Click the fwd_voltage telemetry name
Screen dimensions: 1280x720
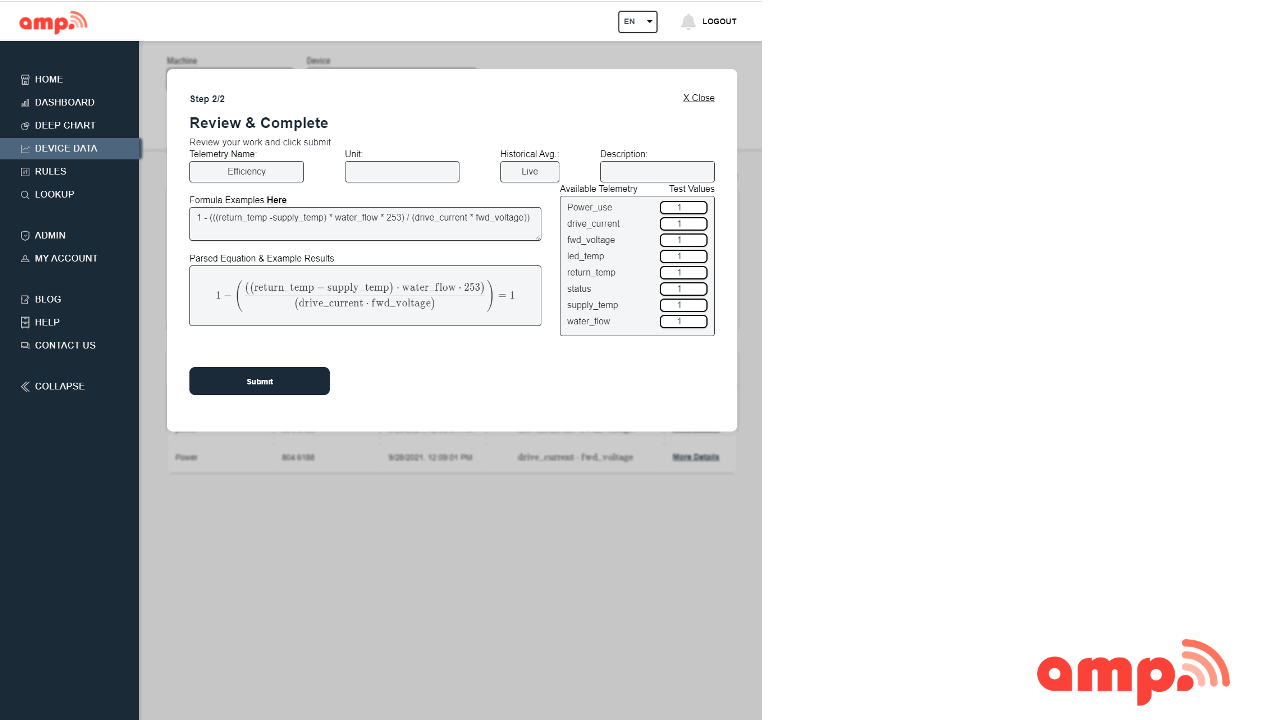pos(591,240)
